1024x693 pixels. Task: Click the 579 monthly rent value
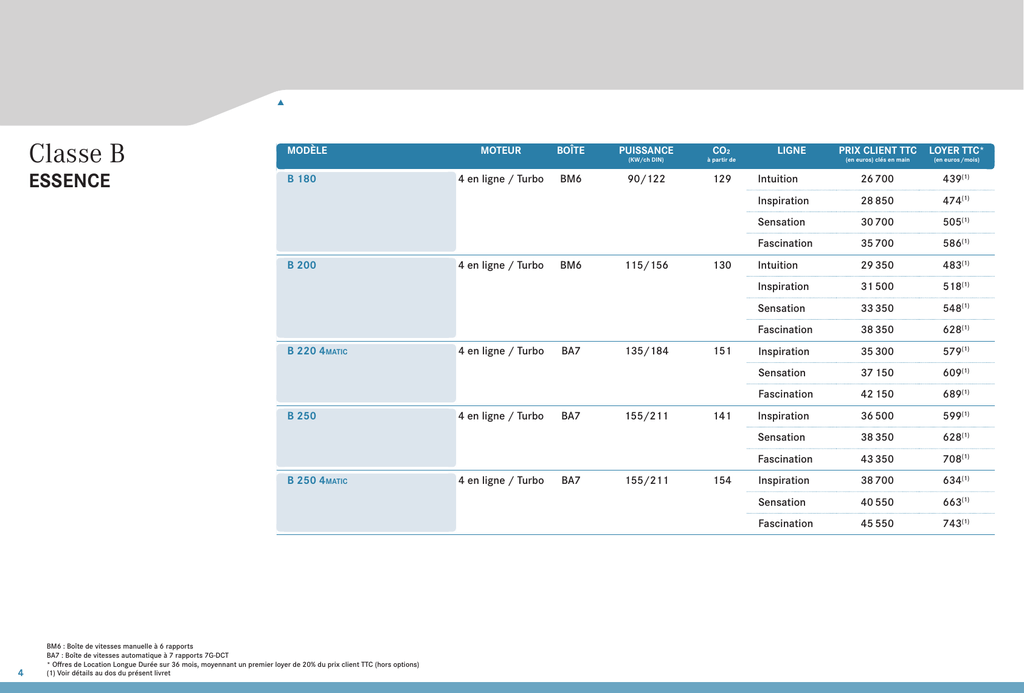(955, 351)
